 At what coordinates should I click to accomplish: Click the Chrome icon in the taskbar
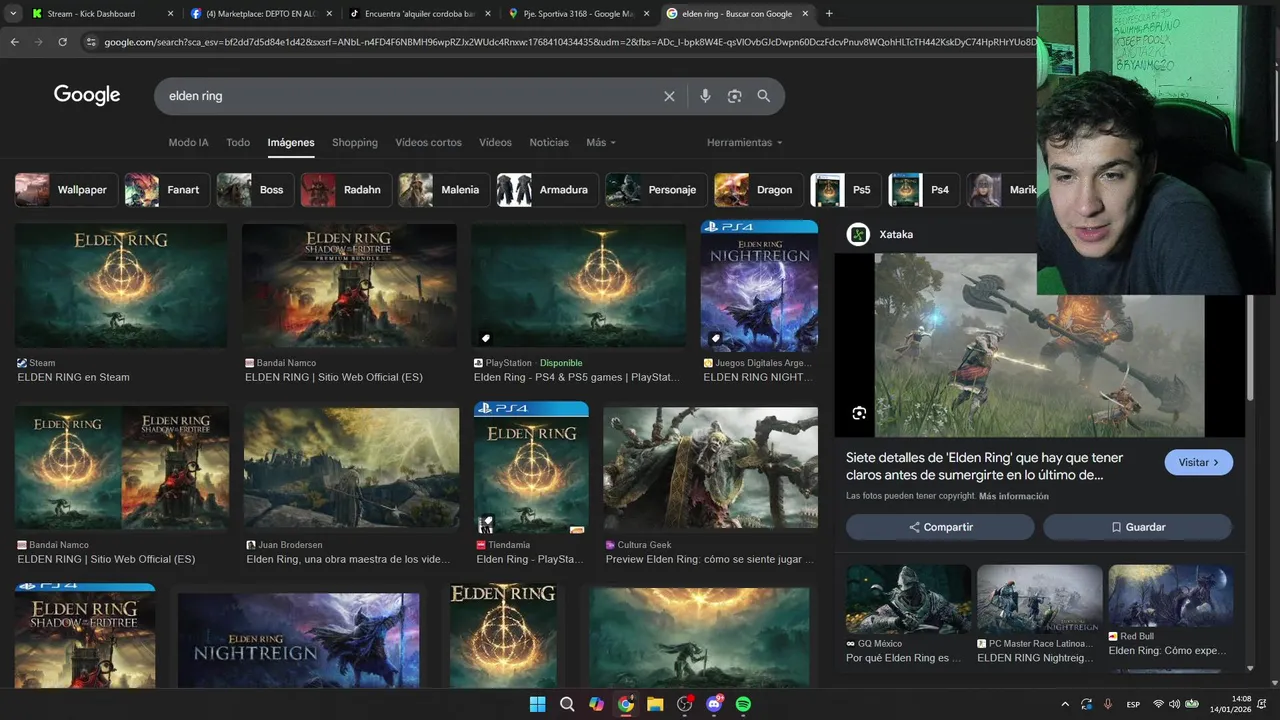point(625,704)
